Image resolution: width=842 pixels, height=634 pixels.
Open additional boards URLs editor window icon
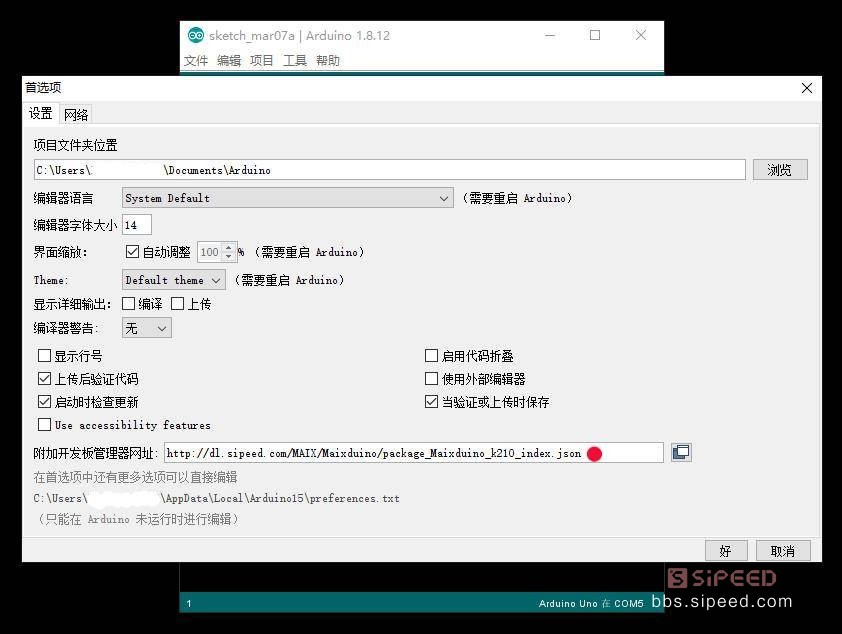[681, 453]
